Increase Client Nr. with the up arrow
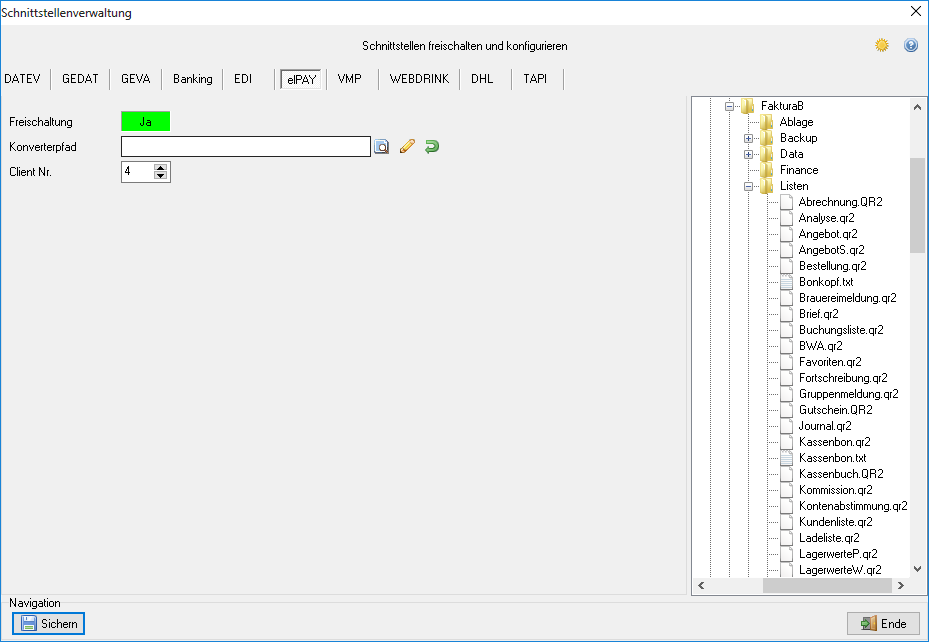This screenshot has height=642, width=929. point(161,167)
